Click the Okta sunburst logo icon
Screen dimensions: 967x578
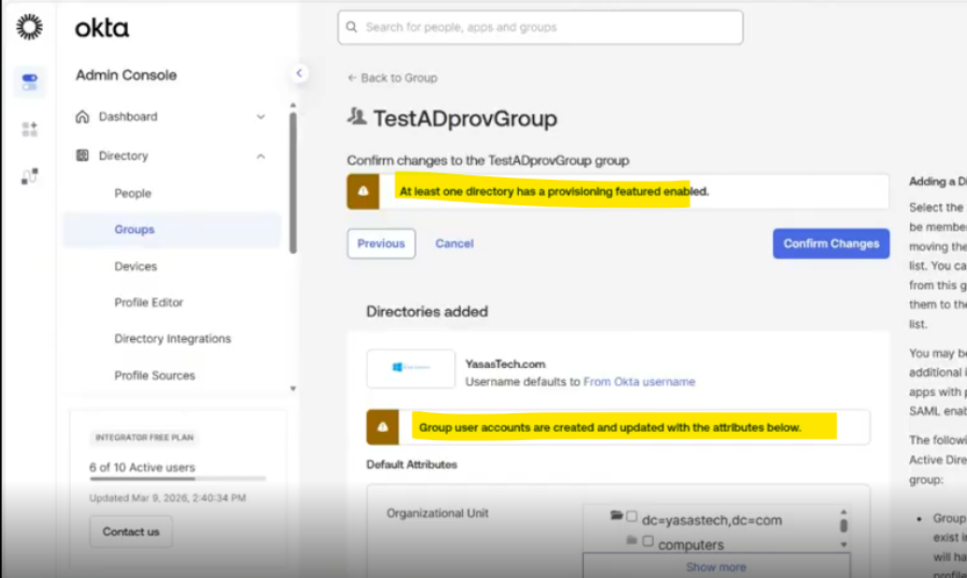29,27
